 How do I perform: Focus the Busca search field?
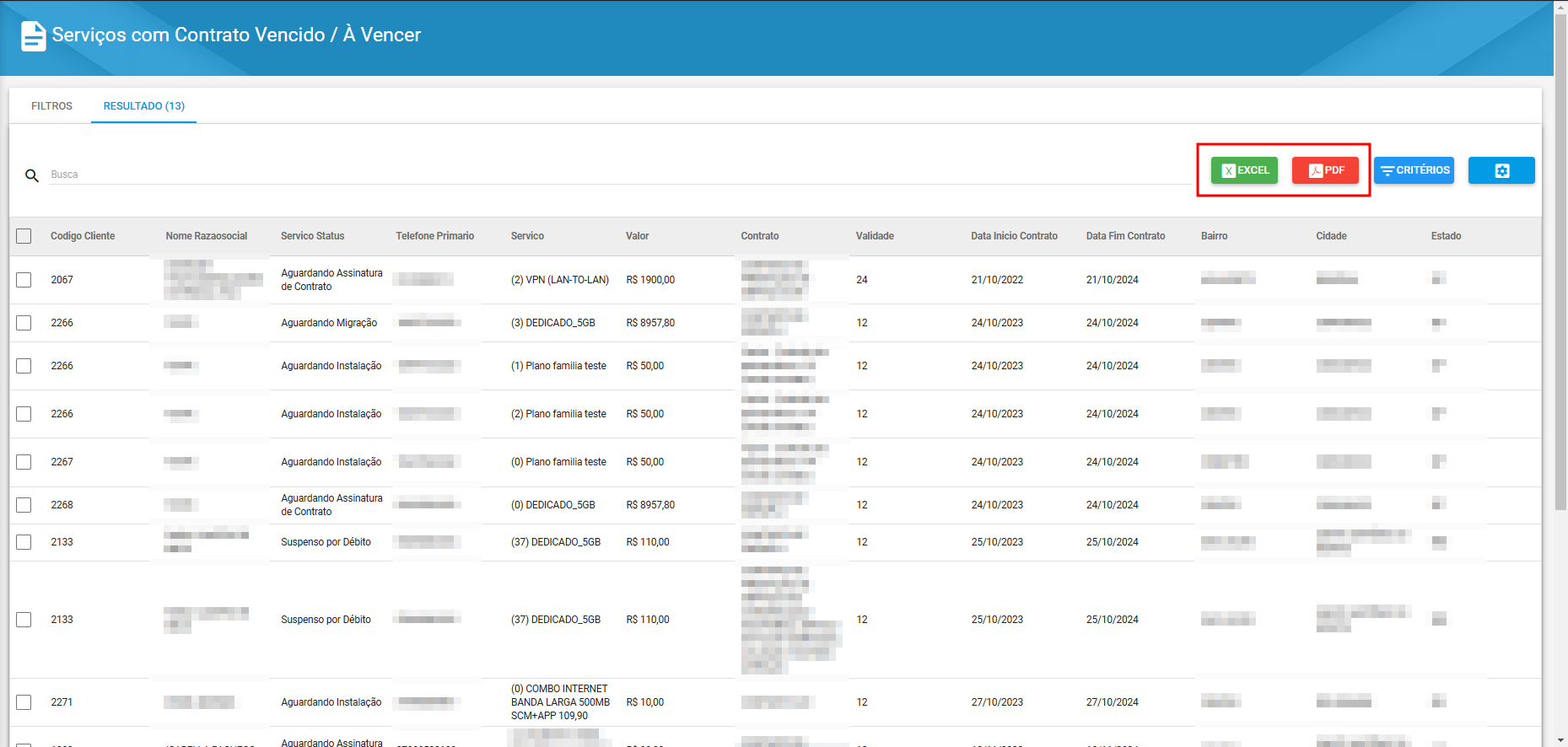click(x=620, y=175)
